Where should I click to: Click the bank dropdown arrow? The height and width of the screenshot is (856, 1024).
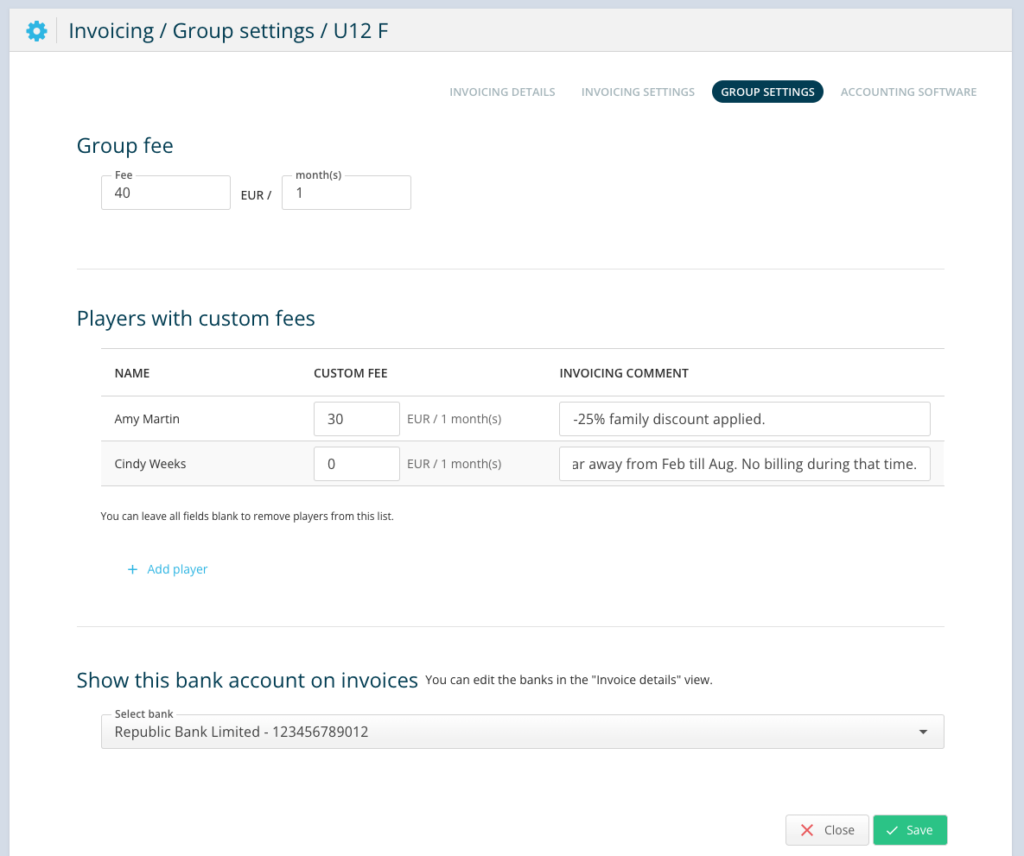(x=923, y=732)
